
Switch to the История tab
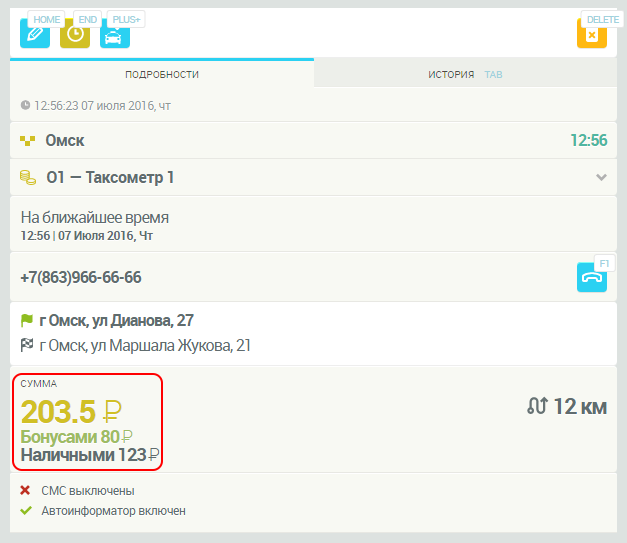(x=451, y=75)
